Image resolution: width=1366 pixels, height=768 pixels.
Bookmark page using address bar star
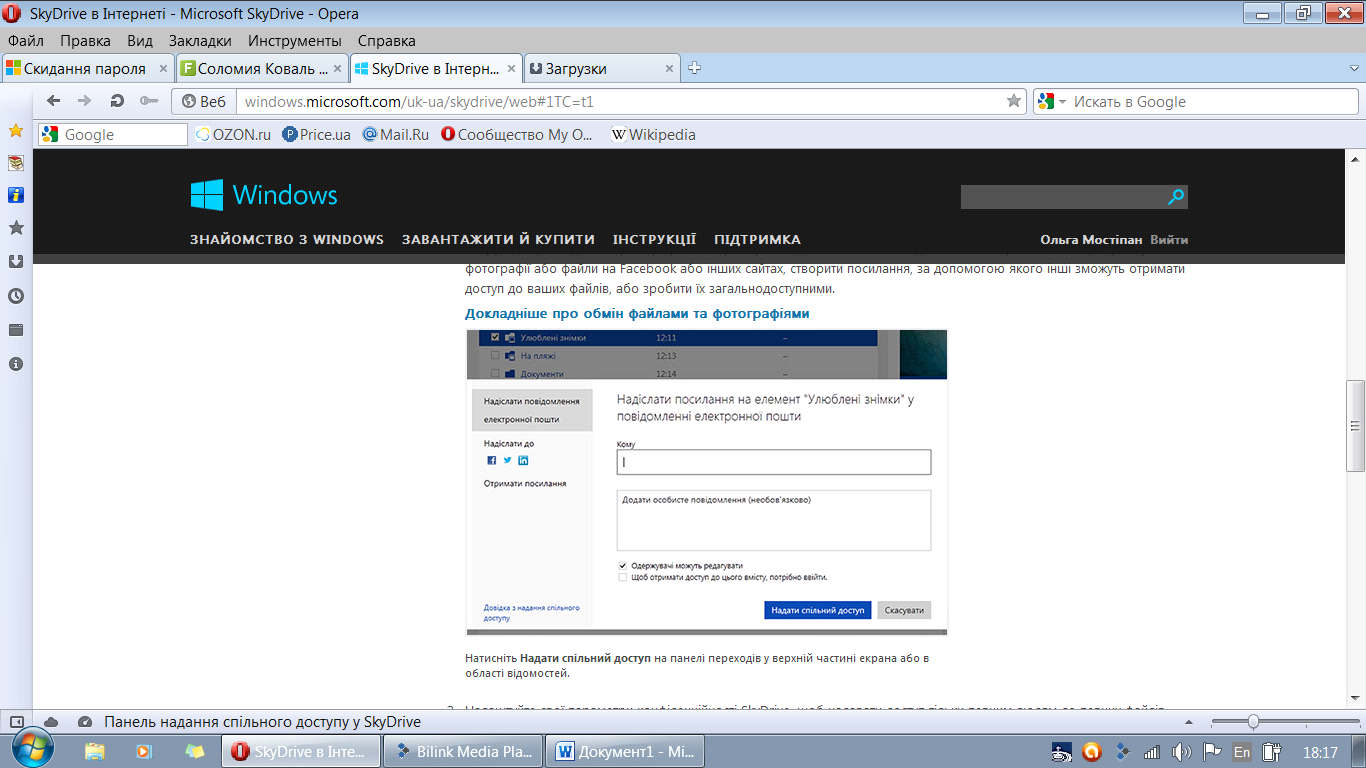click(x=1014, y=101)
